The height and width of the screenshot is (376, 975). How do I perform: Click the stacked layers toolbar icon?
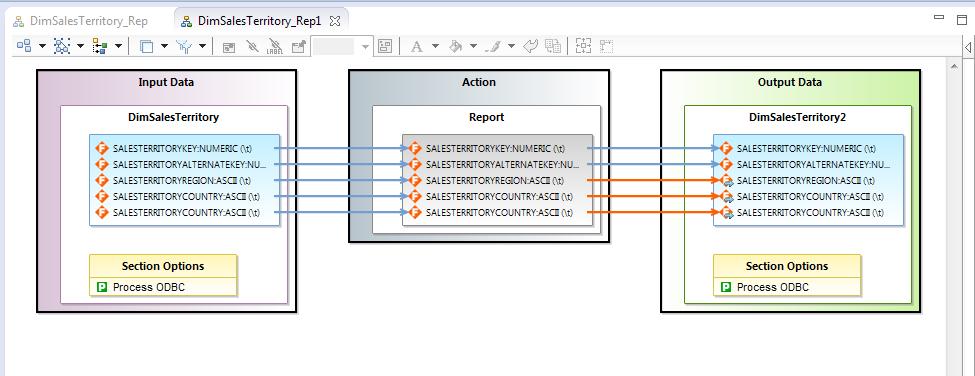pos(147,47)
